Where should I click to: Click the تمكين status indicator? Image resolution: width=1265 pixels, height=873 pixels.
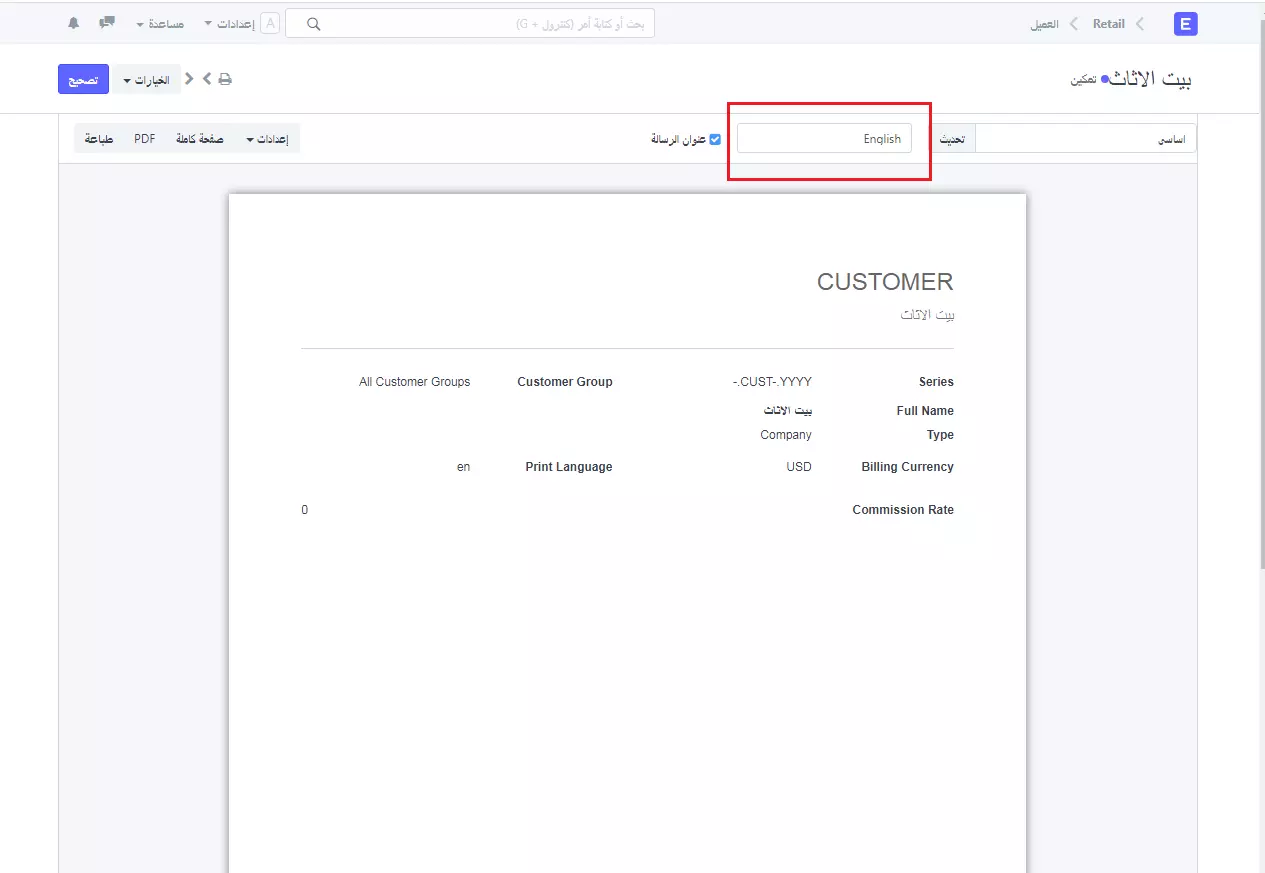point(1084,80)
